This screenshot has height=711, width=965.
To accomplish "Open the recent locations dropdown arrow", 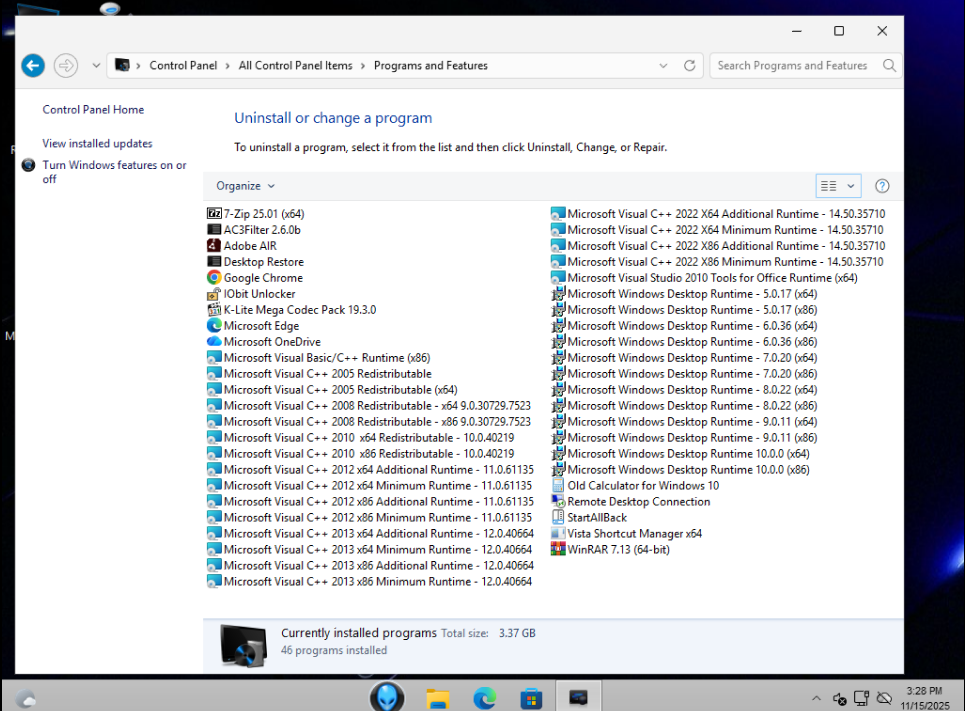I will [96, 65].
